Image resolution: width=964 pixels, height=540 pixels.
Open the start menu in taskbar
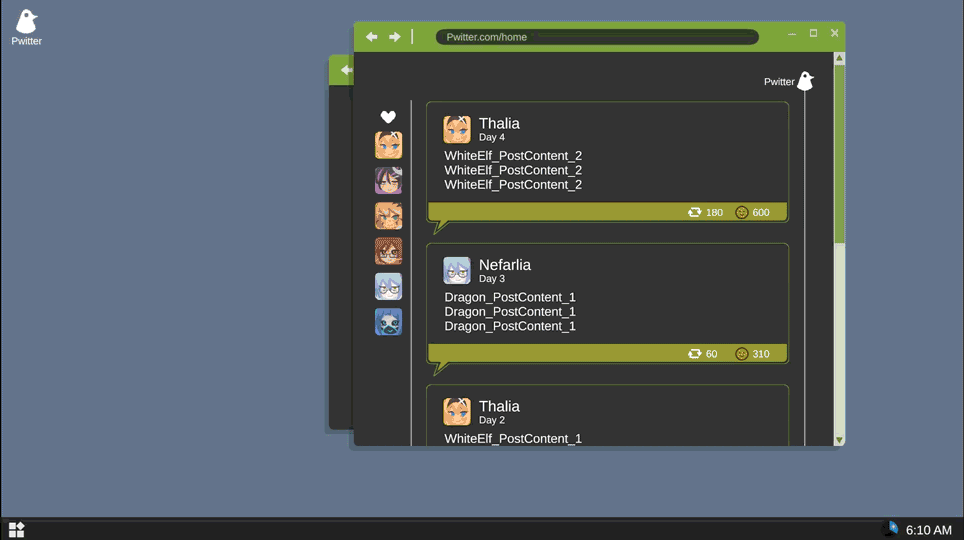point(16,530)
